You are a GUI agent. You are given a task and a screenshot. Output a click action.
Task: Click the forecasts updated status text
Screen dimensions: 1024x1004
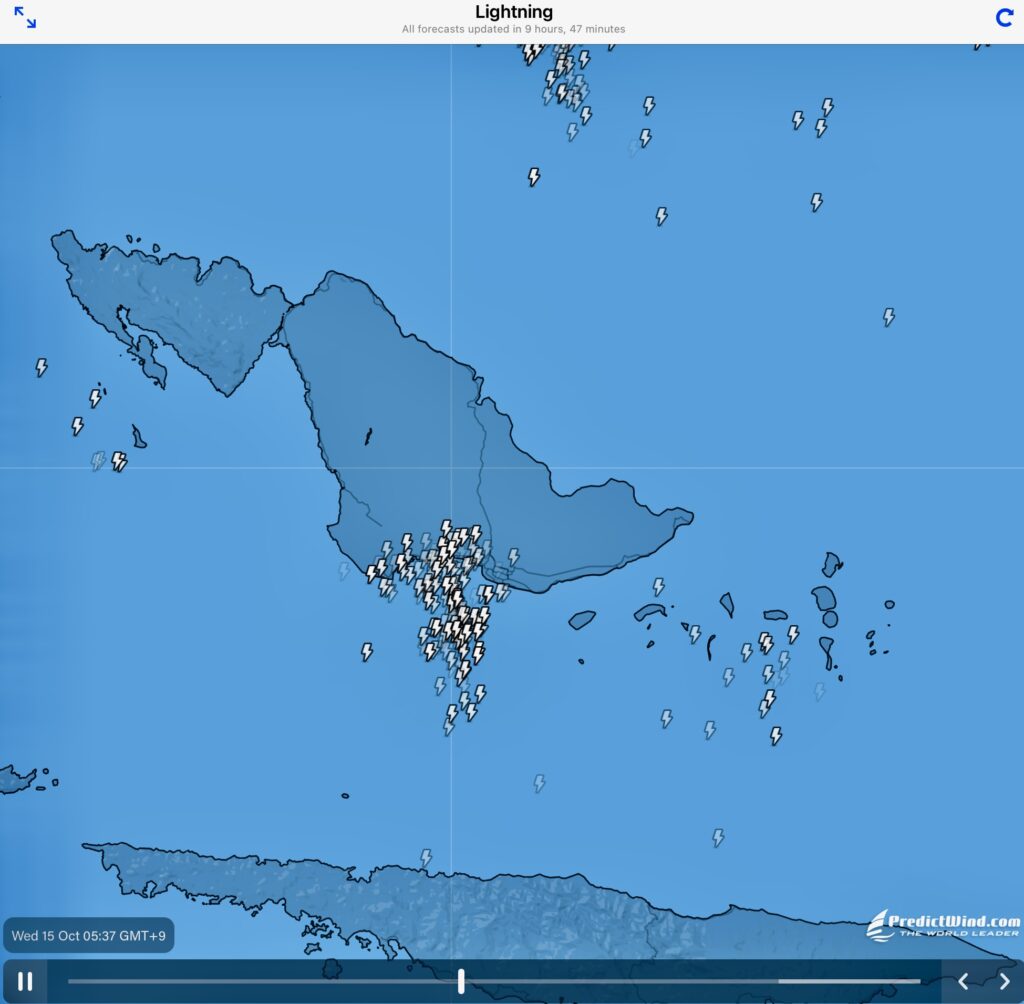coord(513,30)
